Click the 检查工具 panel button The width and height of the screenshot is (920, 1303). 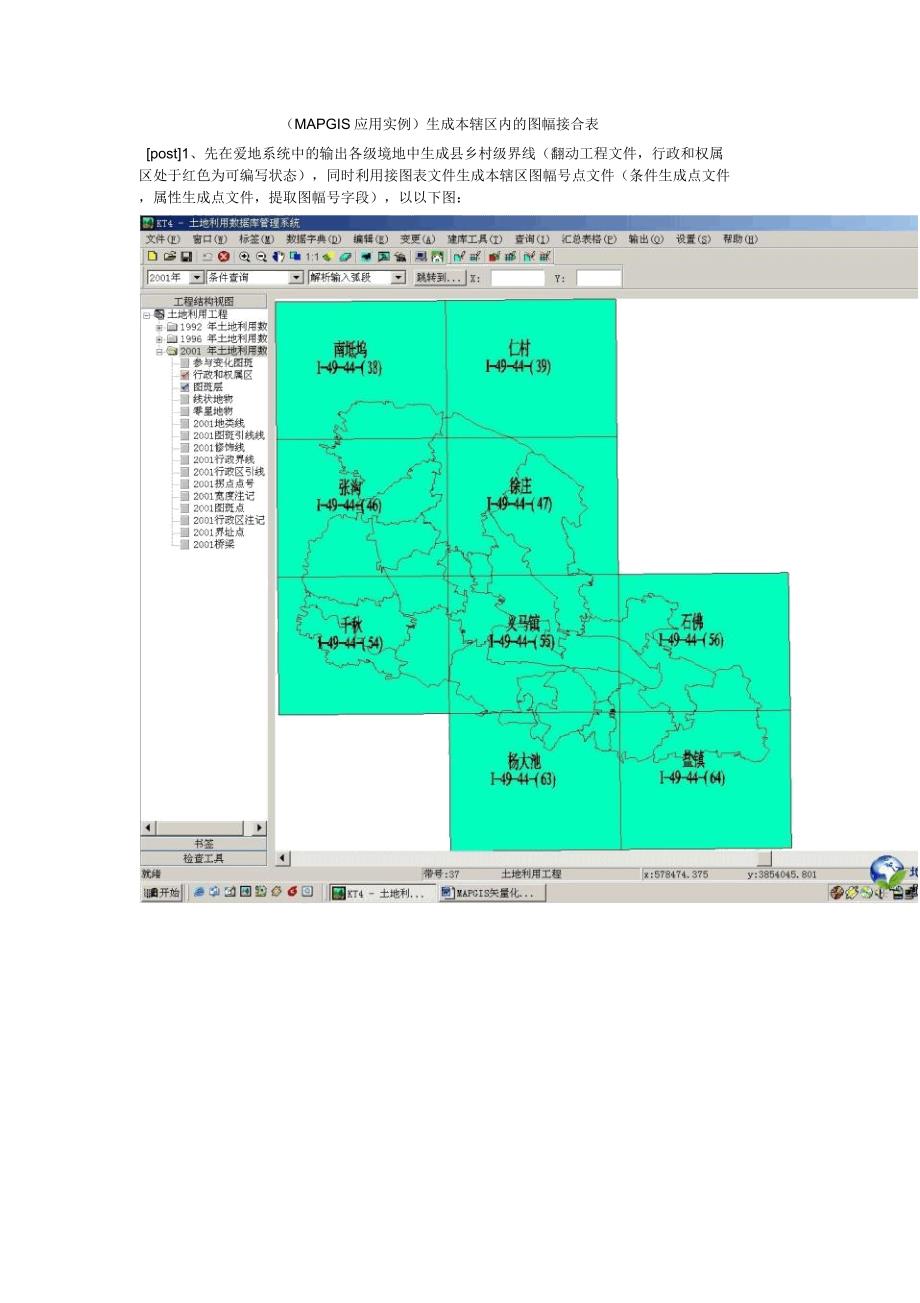[x=203, y=858]
